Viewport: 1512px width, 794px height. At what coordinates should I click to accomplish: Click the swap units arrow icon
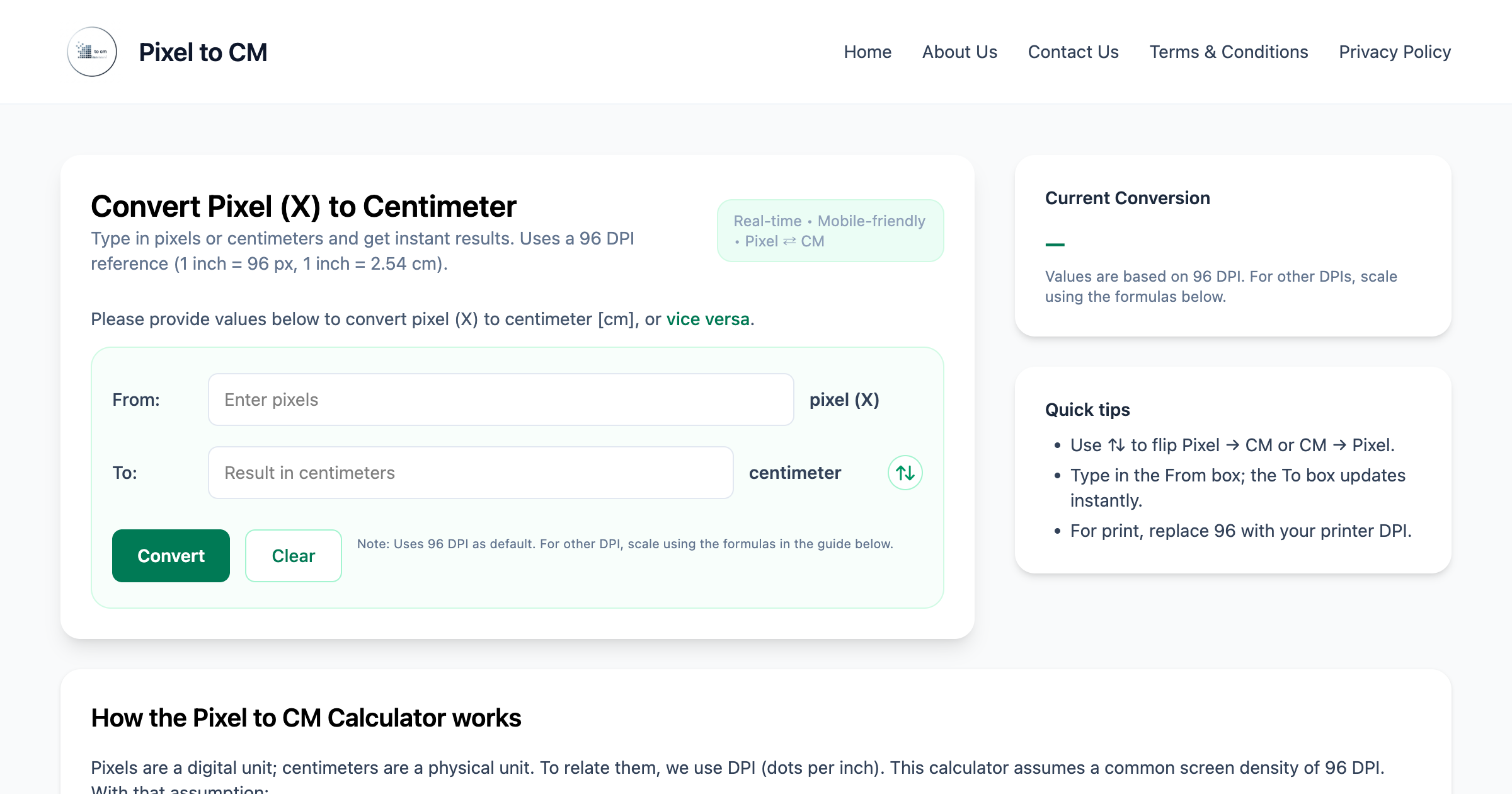pos(905,473)
